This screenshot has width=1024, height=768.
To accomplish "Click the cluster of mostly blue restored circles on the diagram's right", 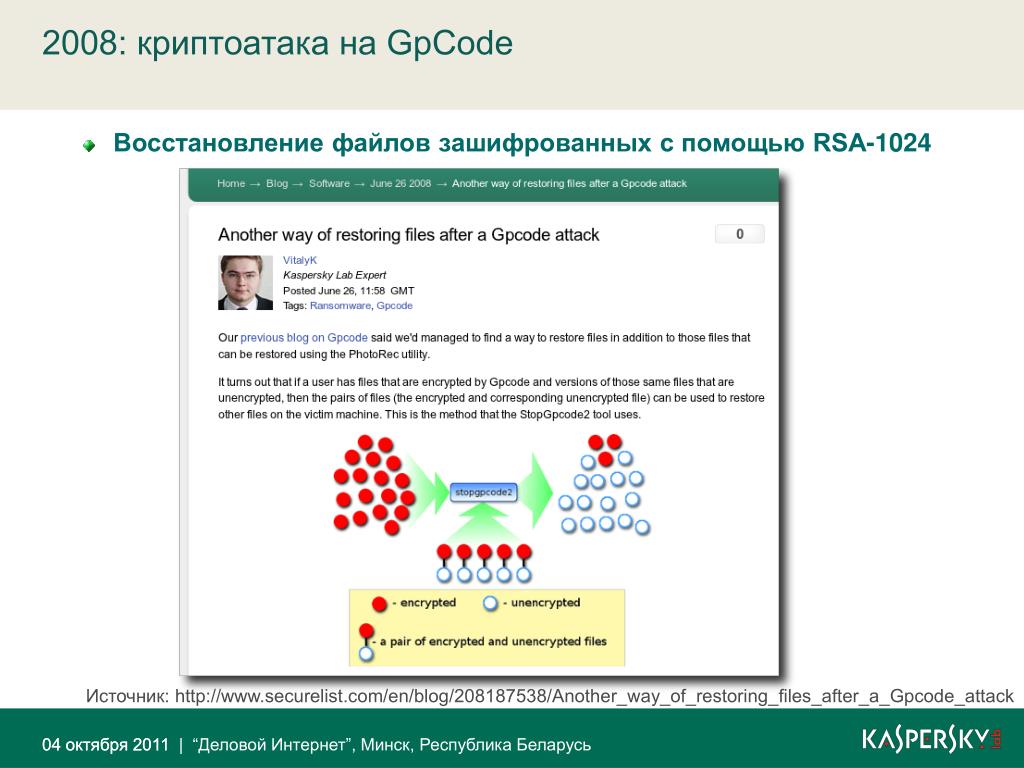I will [604, 485].
